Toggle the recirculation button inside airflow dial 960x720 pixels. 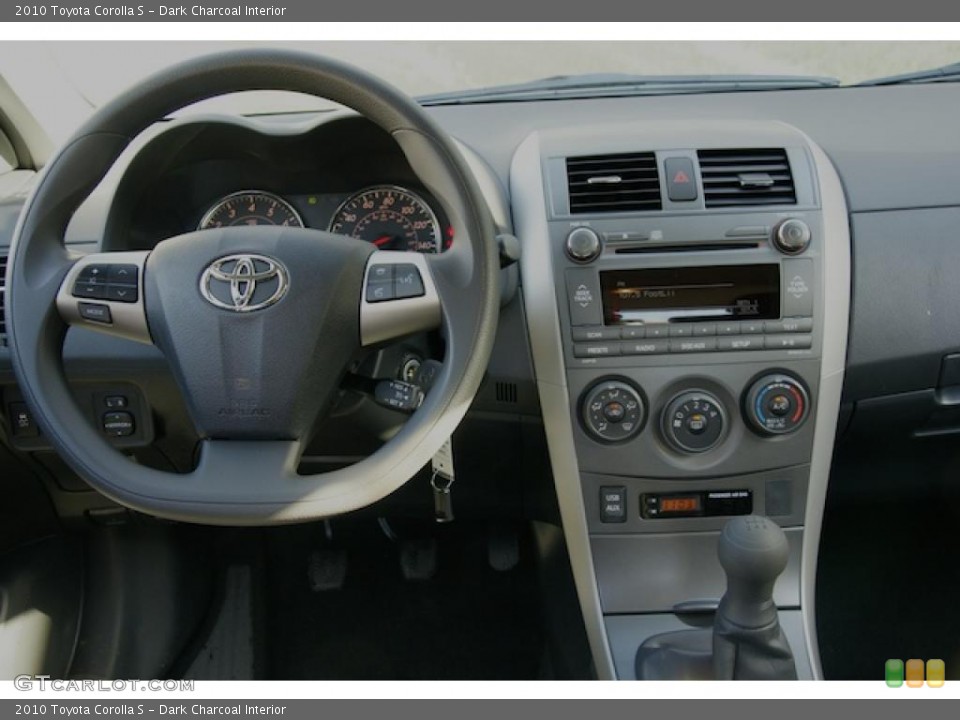pos(613,411)
